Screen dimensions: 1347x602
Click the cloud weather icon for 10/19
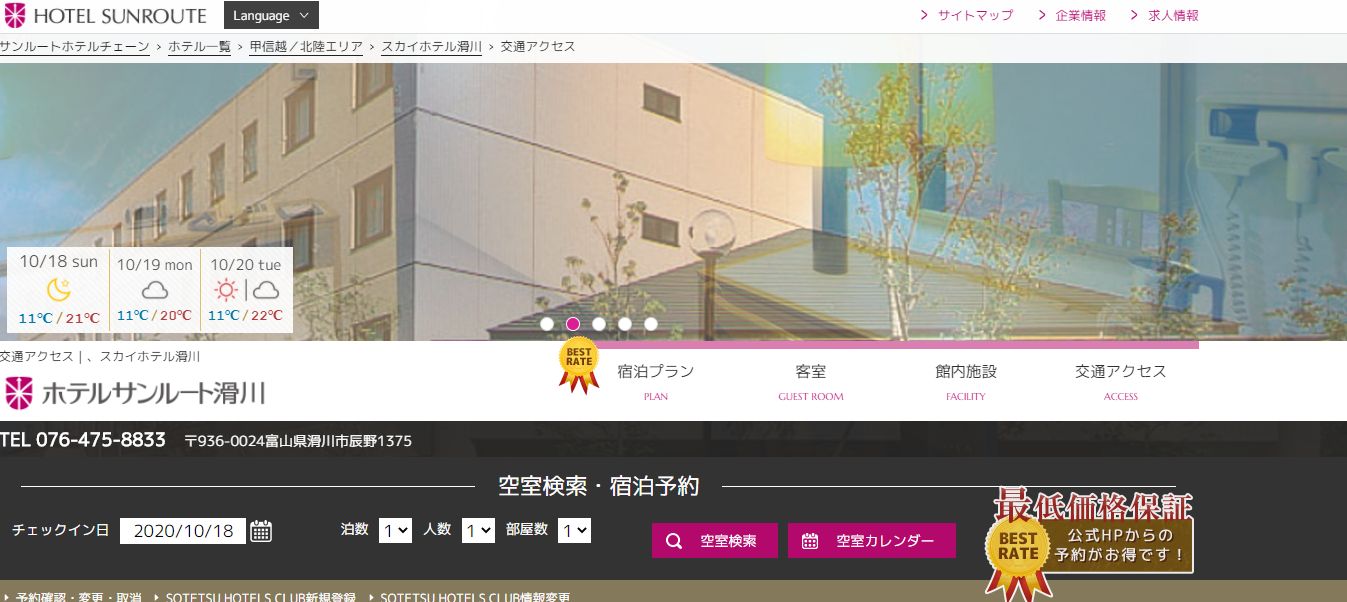pos(155,291)
